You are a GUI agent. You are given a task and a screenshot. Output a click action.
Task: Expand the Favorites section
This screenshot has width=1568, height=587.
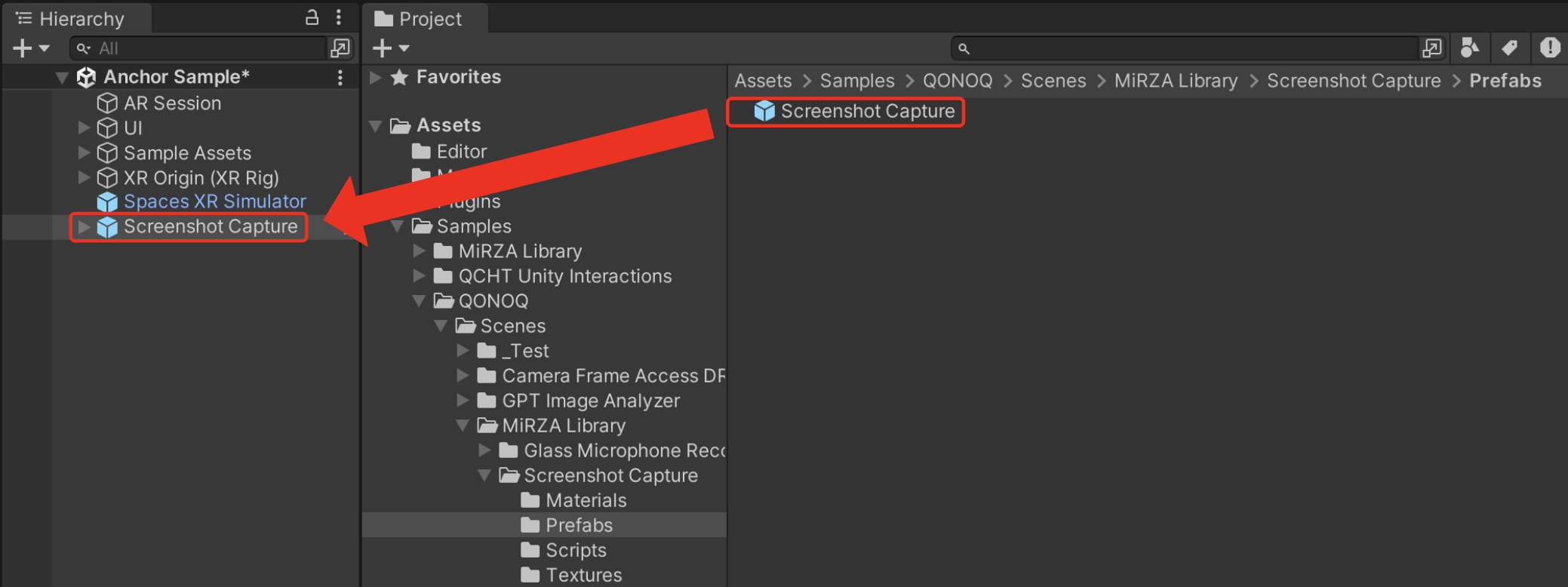click(x=375, y=77)
